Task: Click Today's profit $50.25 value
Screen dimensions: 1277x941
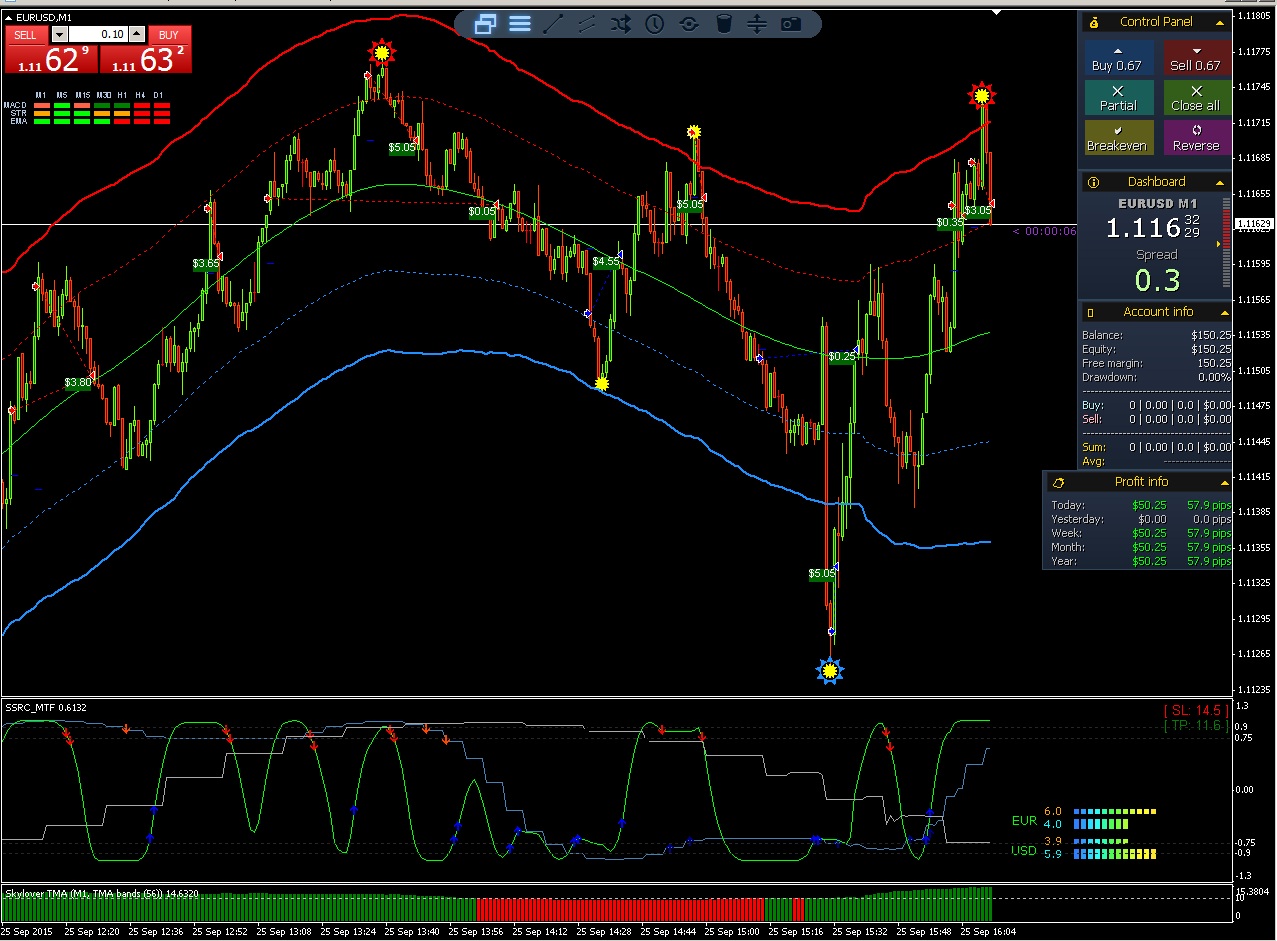Action: (1149, 505)
